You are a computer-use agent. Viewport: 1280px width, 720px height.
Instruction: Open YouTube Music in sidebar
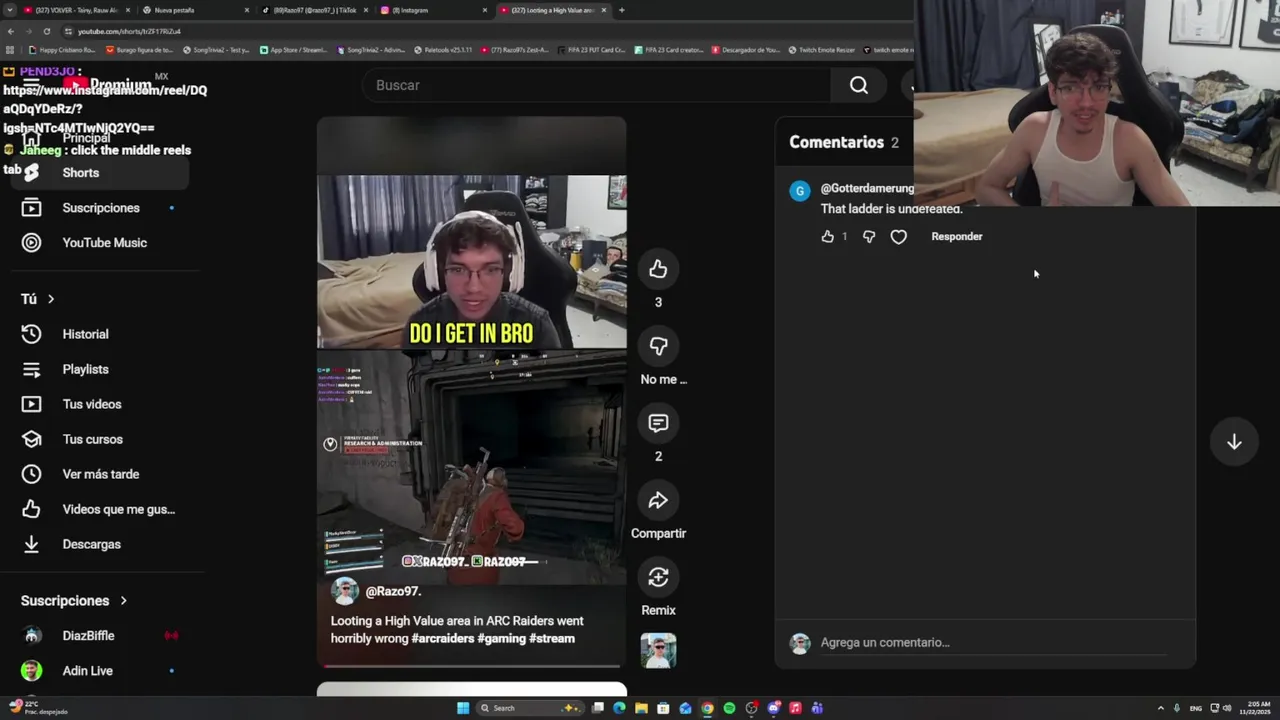(100, 243)
